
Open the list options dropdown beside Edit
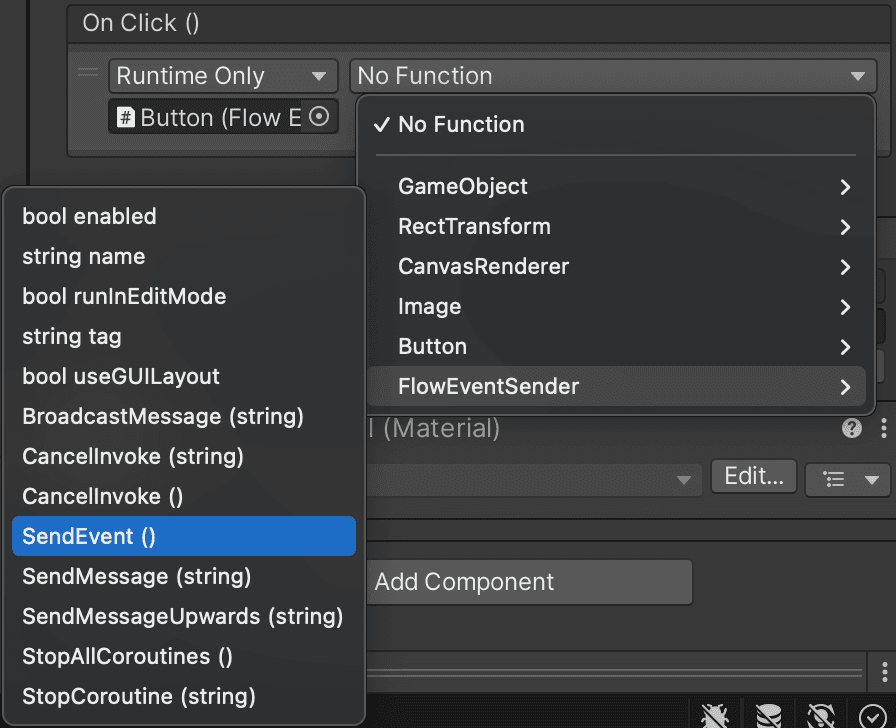pyautogui.click(x=847, y=479)
